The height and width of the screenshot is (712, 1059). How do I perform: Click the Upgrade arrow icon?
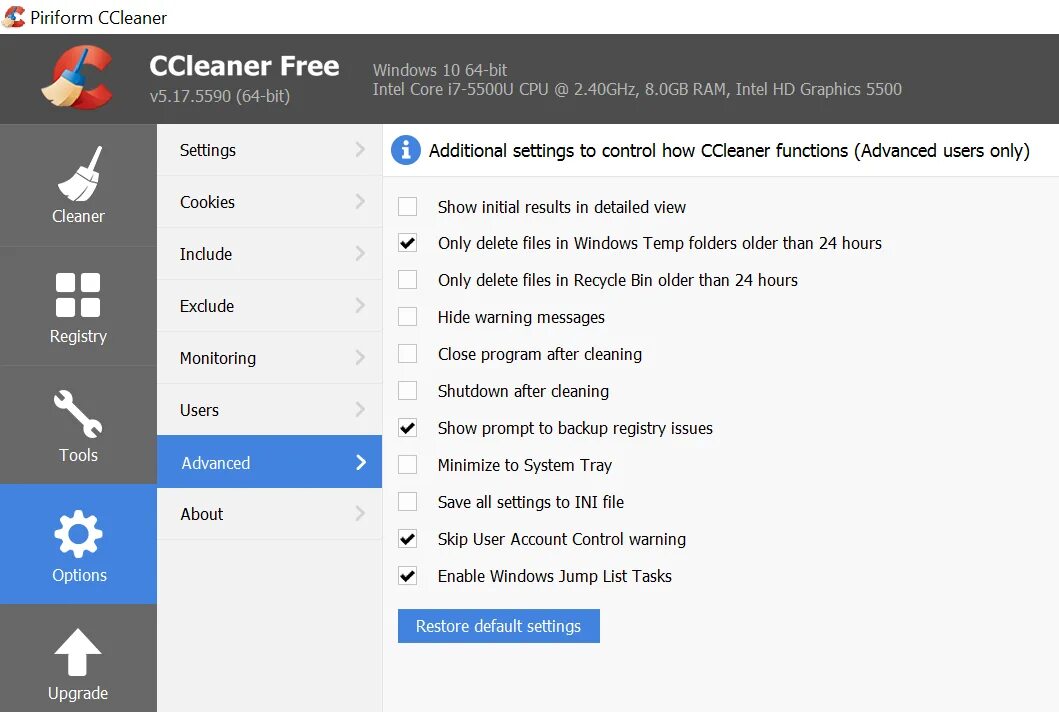coord(78,652)
